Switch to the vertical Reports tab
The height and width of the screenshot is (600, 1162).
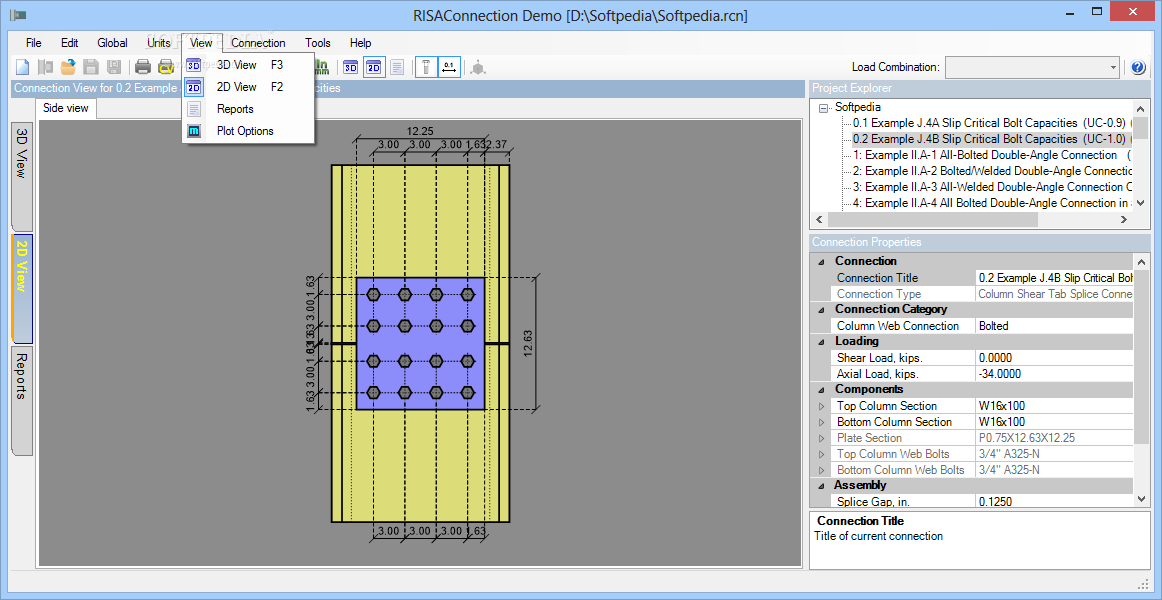coord(22,401)
